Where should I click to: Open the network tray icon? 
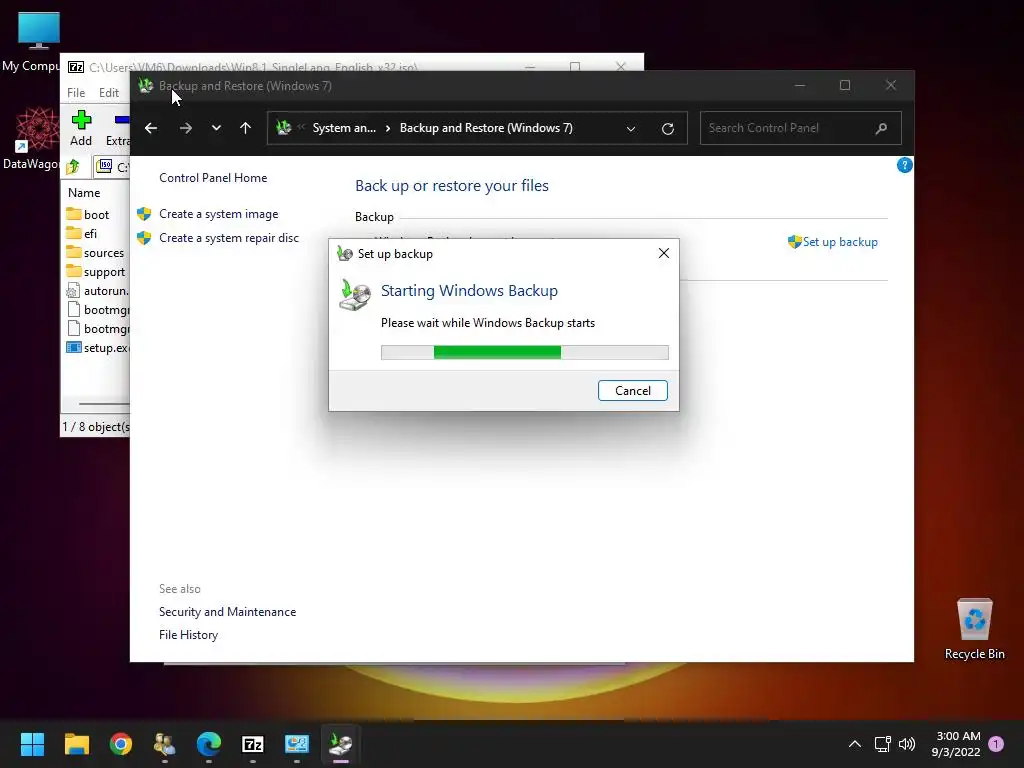pyautogui.click(x=883, y=744)
